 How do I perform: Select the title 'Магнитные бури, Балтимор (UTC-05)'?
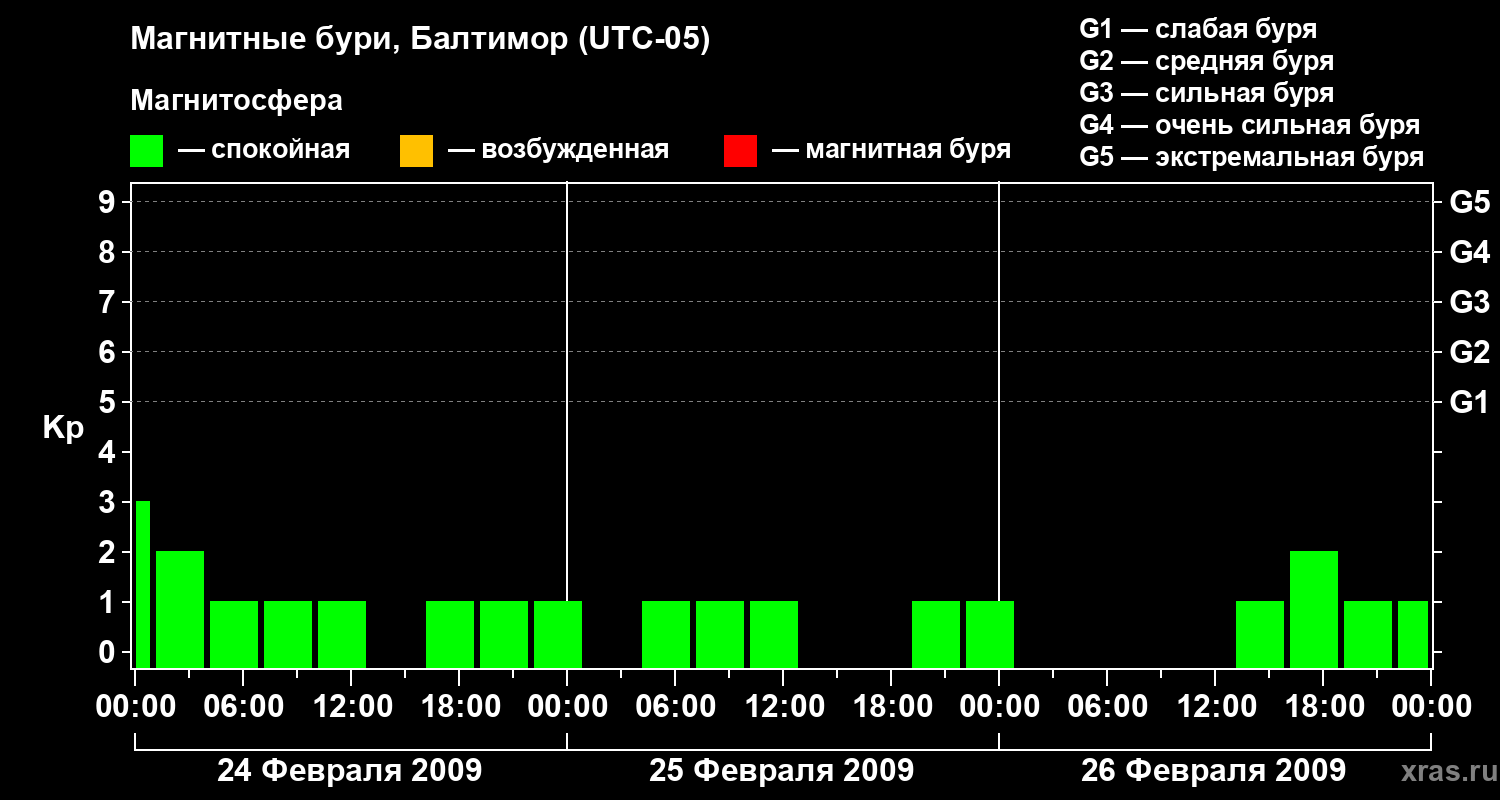tap(420, 40)
